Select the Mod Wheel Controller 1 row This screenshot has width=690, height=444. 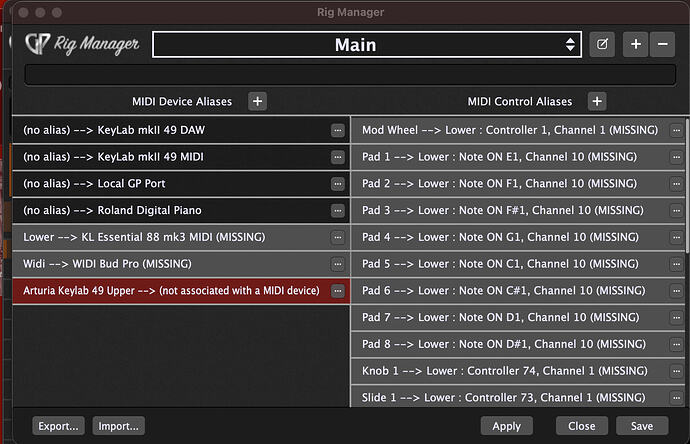518,130
